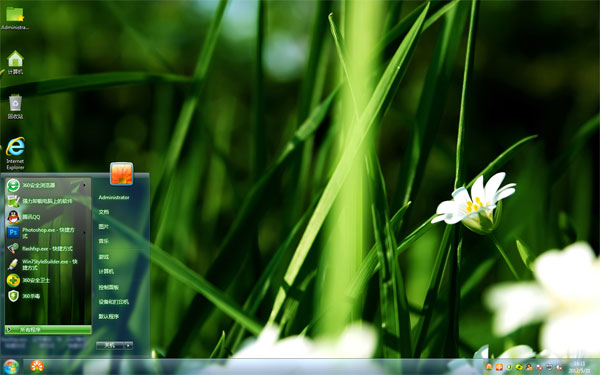
Task: Expand jump list arrow beside Photoshop.exe
Action: [85, 233]
